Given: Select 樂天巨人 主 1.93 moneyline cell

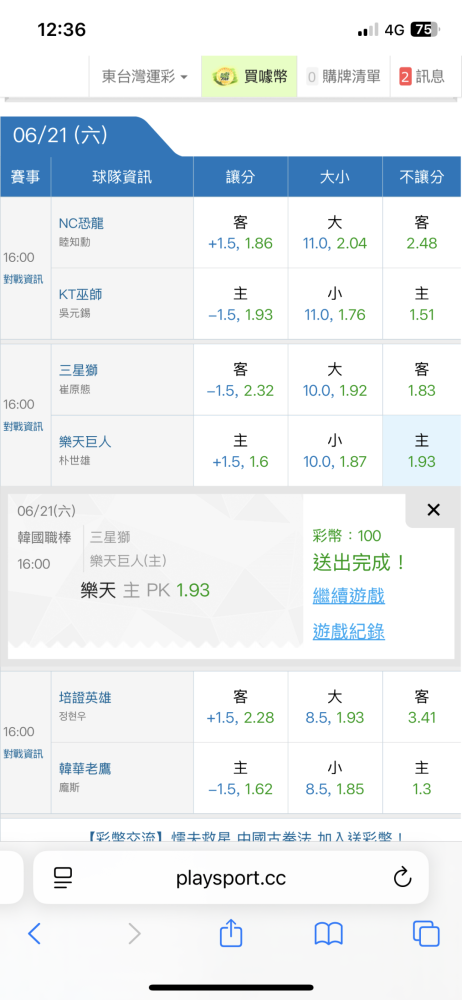Looking at the screenshot, I should coord(421,450).
